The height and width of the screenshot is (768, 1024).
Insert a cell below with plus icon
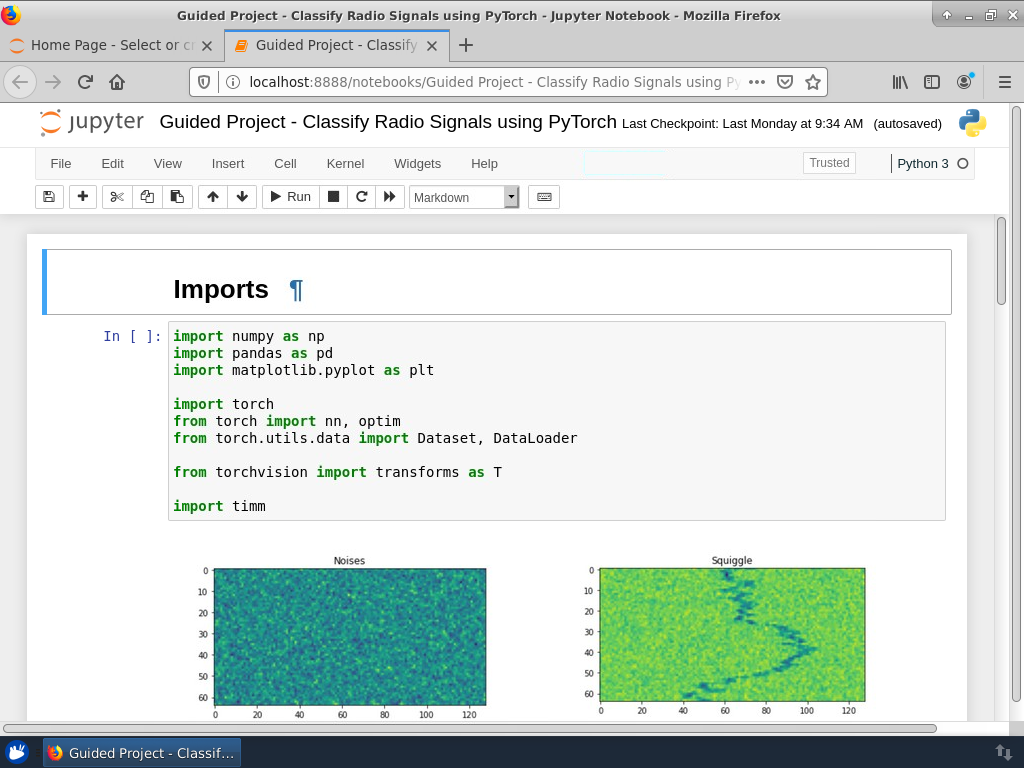point(83,197)
